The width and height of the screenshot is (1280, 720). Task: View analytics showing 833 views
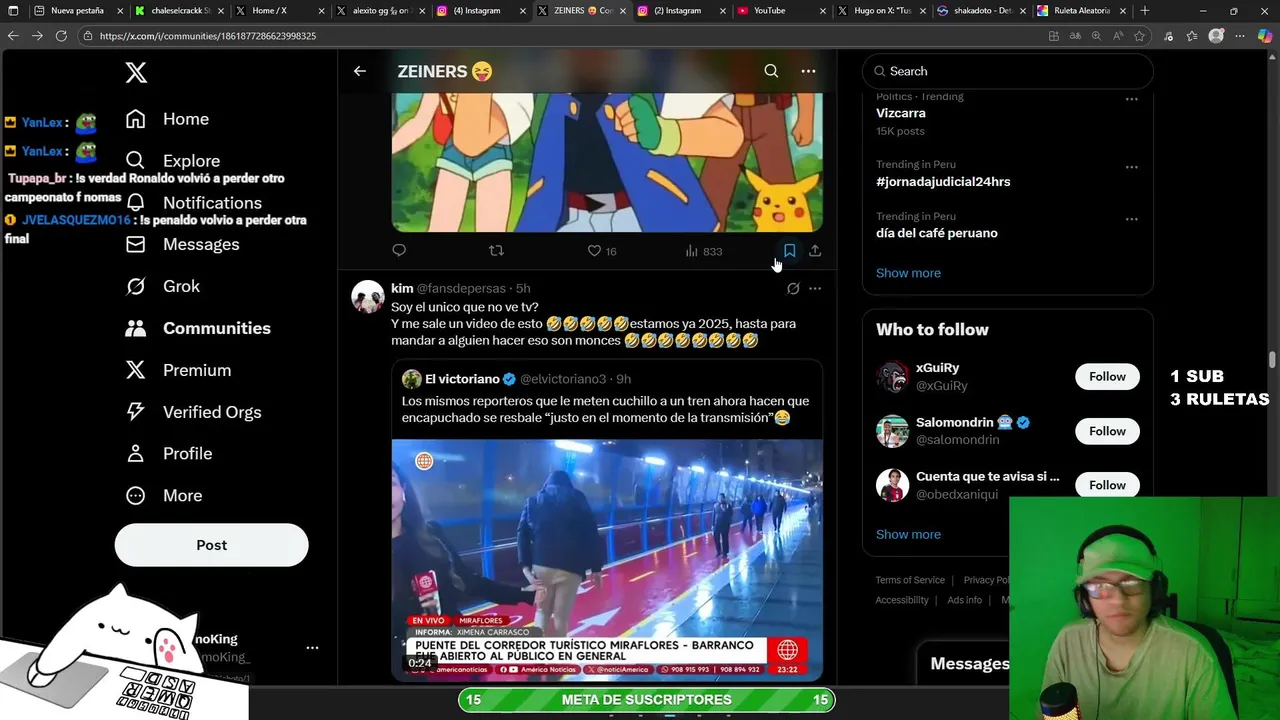click(704, 251)
